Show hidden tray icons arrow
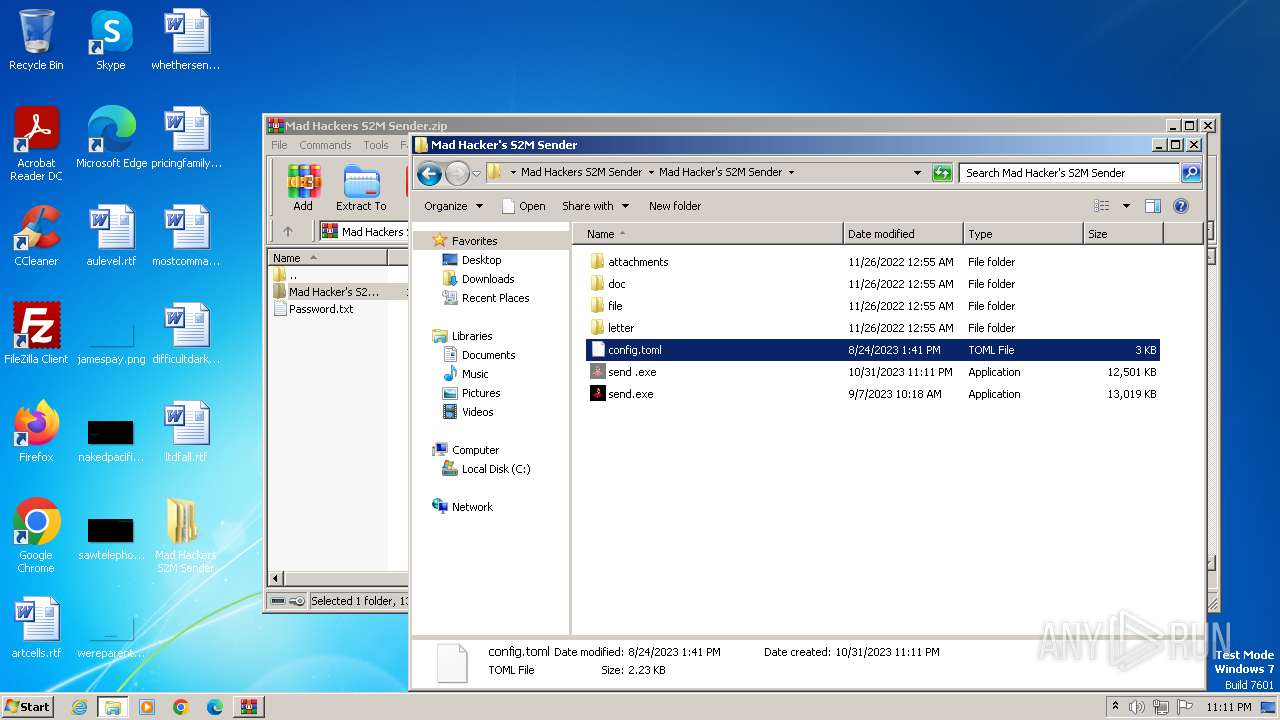Viewport: 1280px width, 720px height. pos(1115,707)
